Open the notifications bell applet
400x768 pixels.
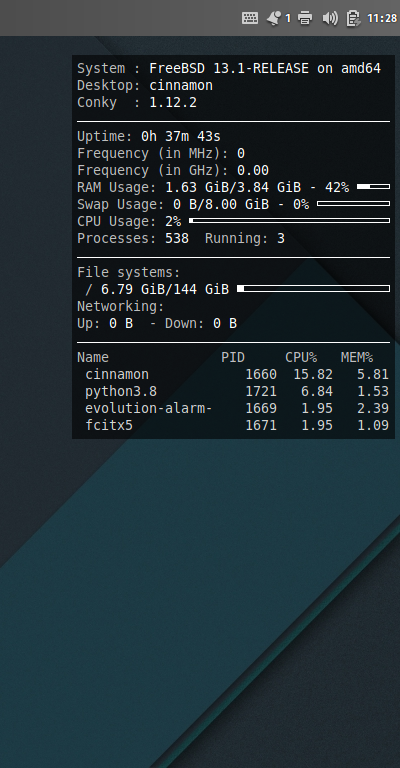(274, 18)
